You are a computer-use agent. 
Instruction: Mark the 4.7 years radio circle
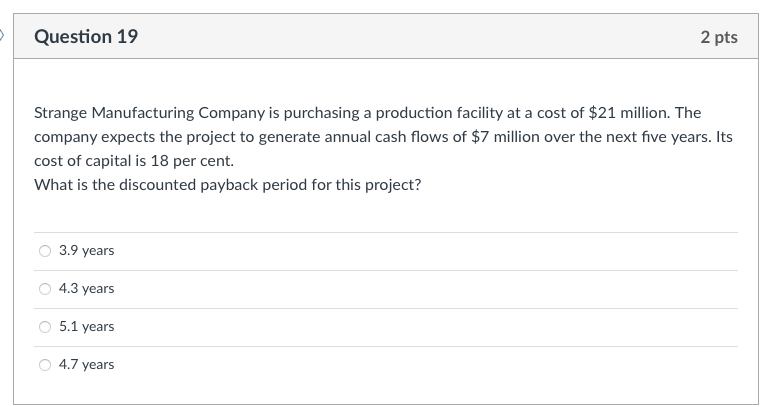[x=45, y=365]
